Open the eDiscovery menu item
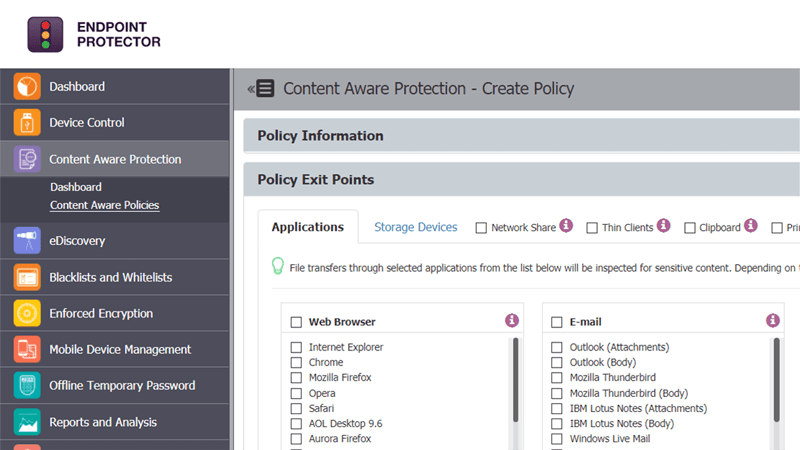Image resolution: width=800 pixels, height=450 pixels. point(77,240)
